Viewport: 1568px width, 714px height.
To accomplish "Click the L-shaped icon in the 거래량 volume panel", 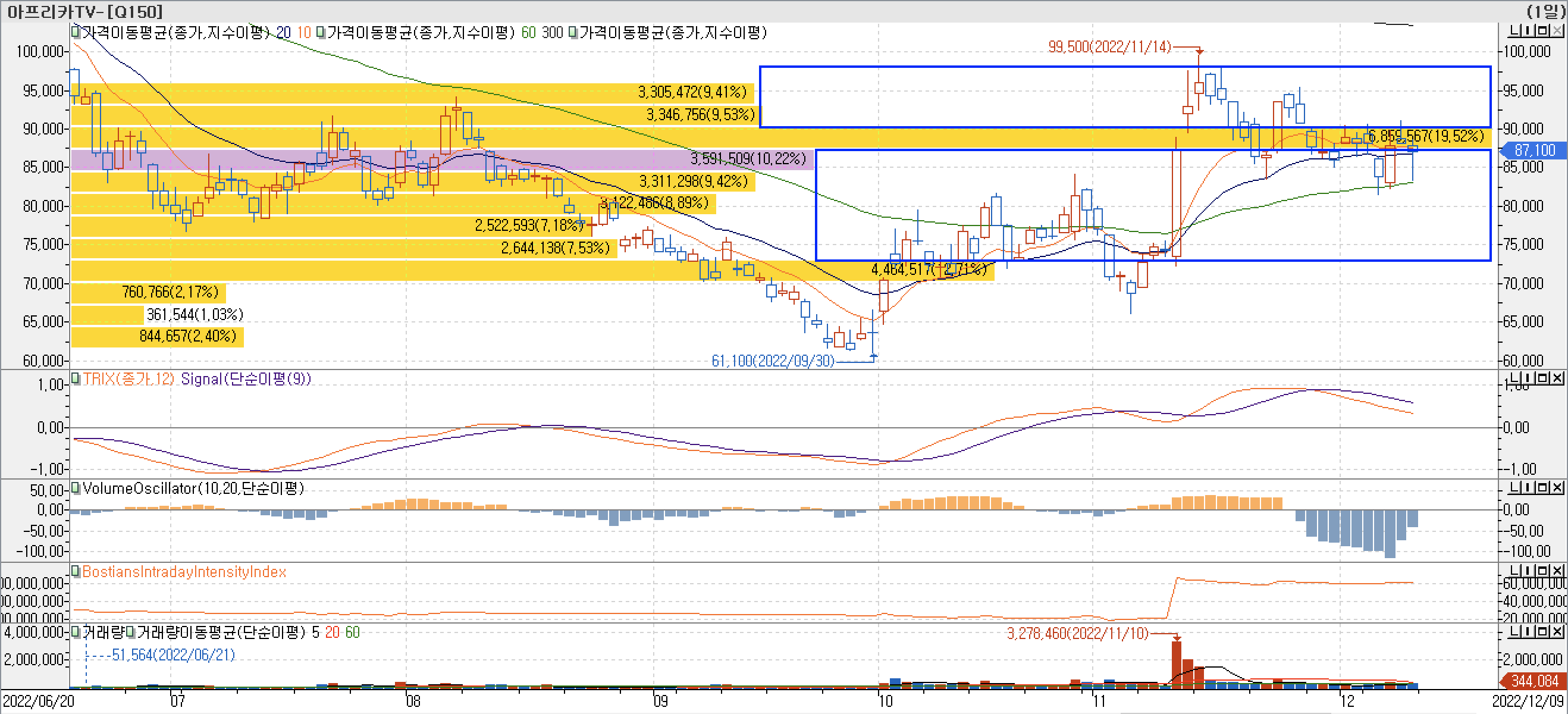I will click(1514, 631).
